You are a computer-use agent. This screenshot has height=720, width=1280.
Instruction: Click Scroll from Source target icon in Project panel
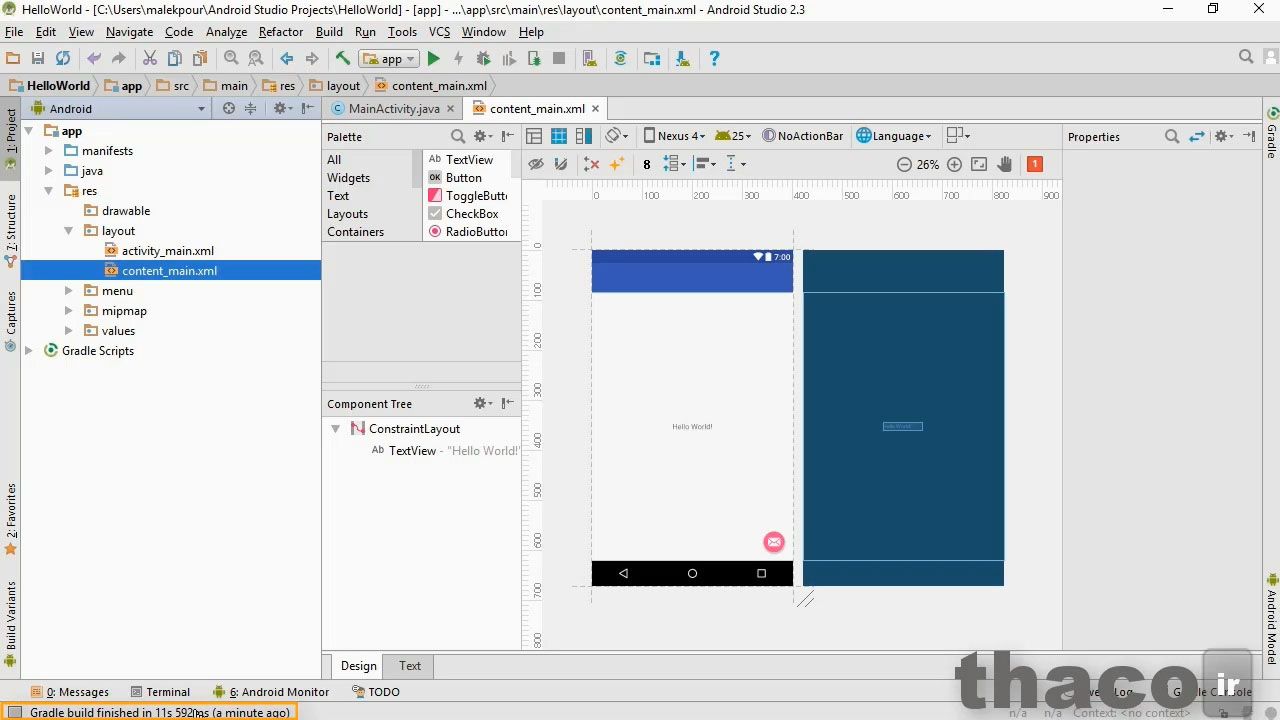click(x=229, y=109)
